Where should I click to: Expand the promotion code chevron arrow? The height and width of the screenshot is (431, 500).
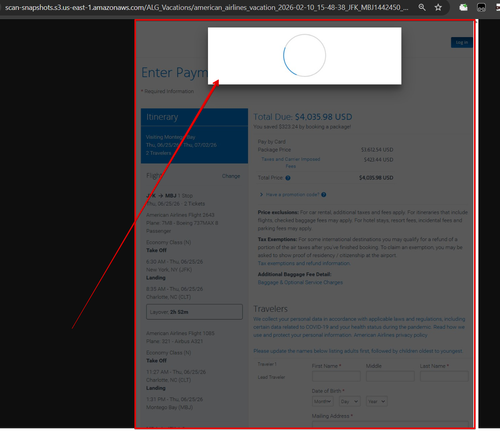point(261,195)
